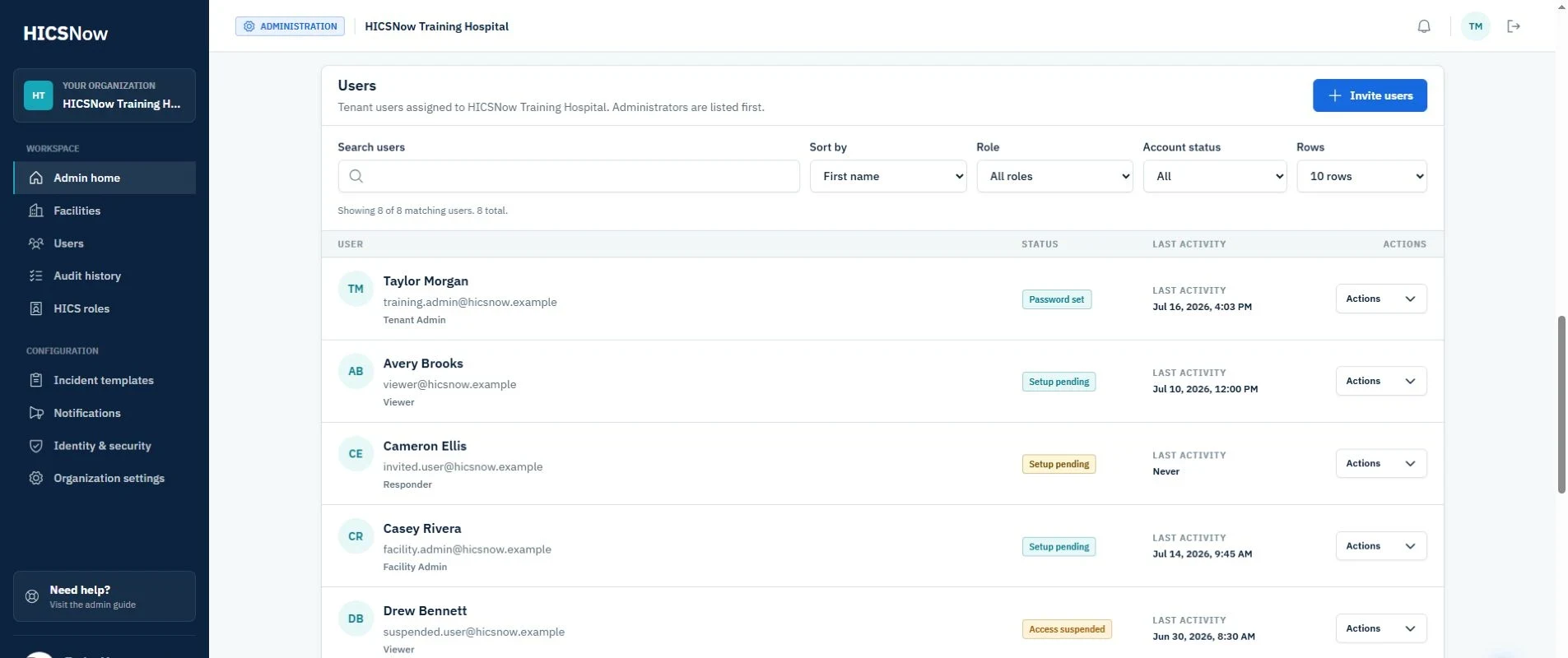This screenshot has width=1568, height=658.
Task: Open the Facilities page
Action: point(105,211)
